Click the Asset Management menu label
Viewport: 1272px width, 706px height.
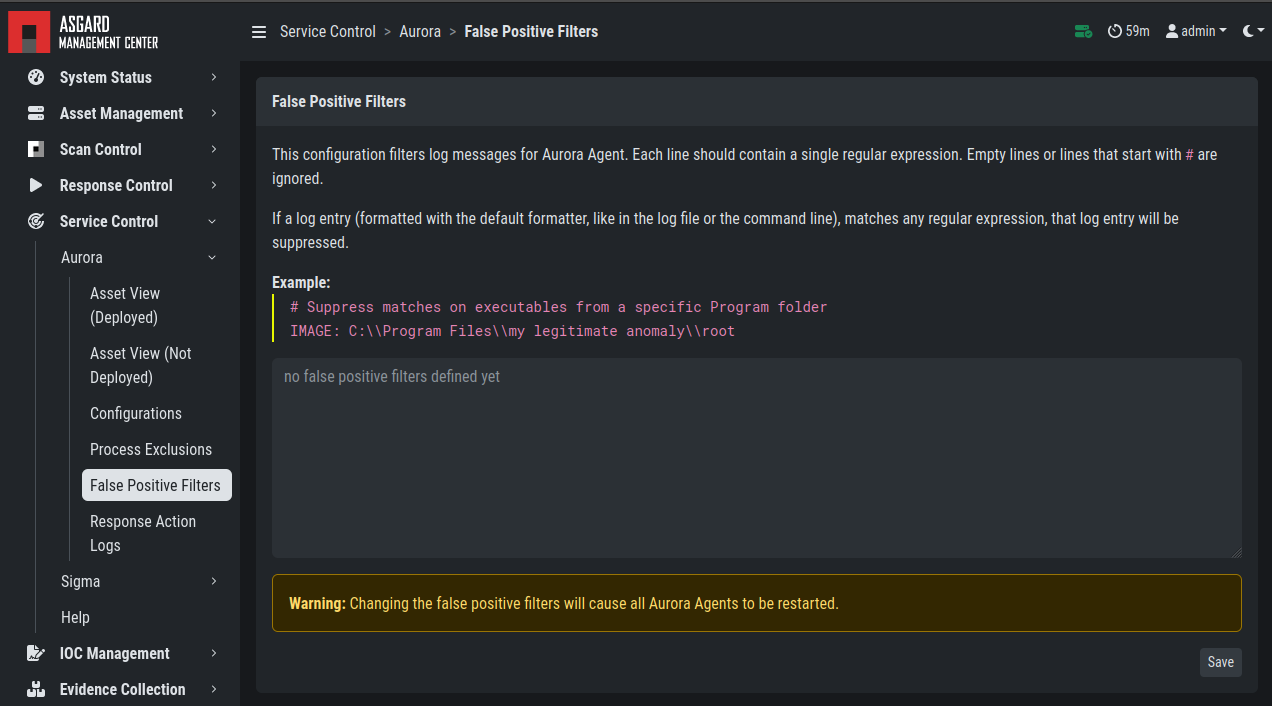click(121, 113)
